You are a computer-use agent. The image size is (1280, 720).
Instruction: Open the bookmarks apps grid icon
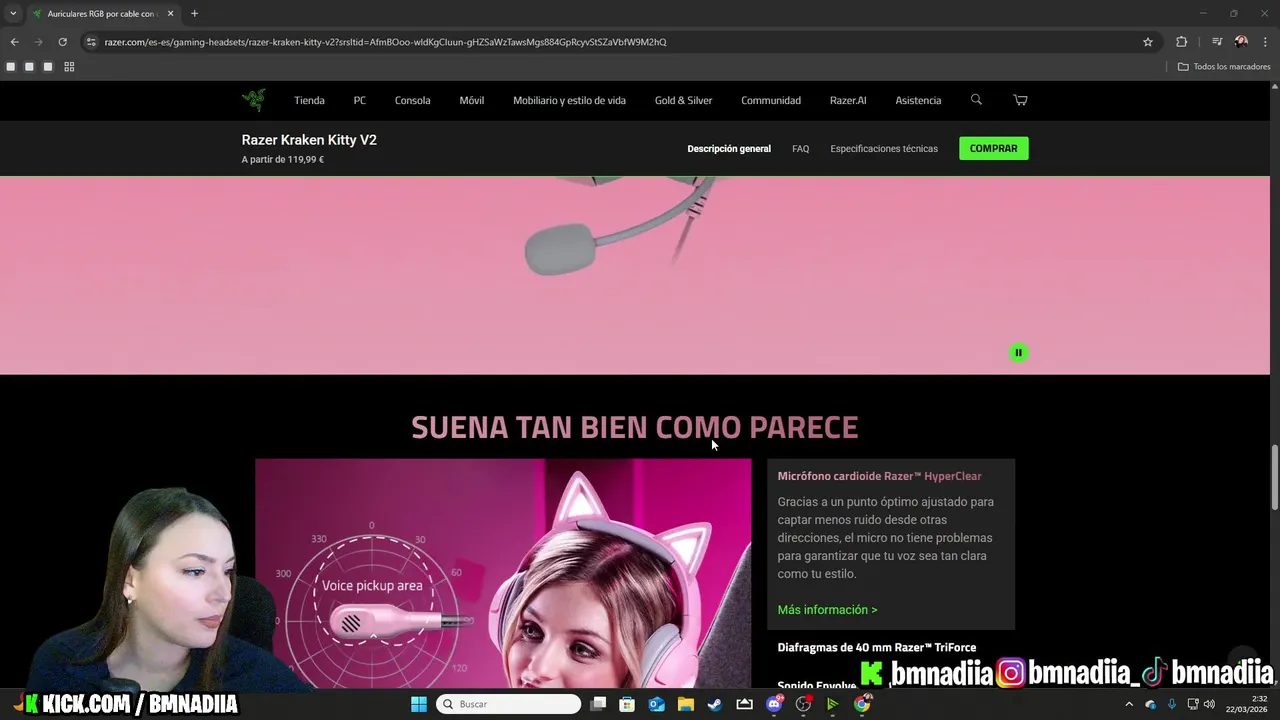[x=69, y=67]
